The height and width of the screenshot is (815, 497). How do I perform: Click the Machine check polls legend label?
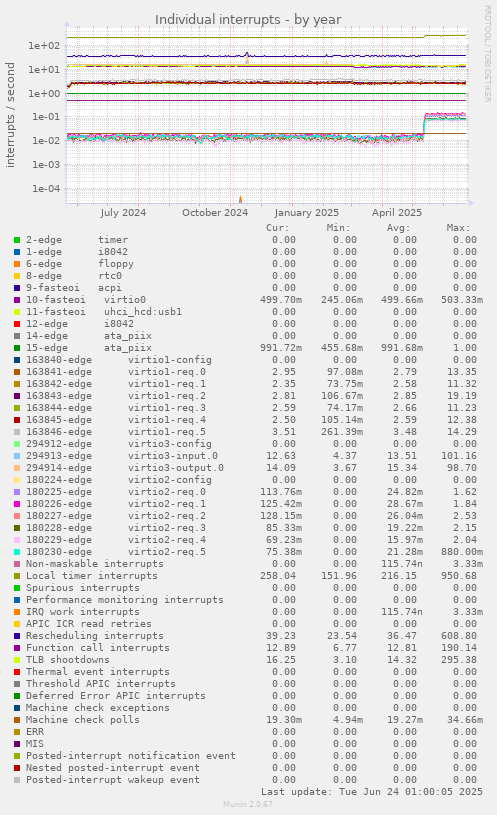click(83, 720)
